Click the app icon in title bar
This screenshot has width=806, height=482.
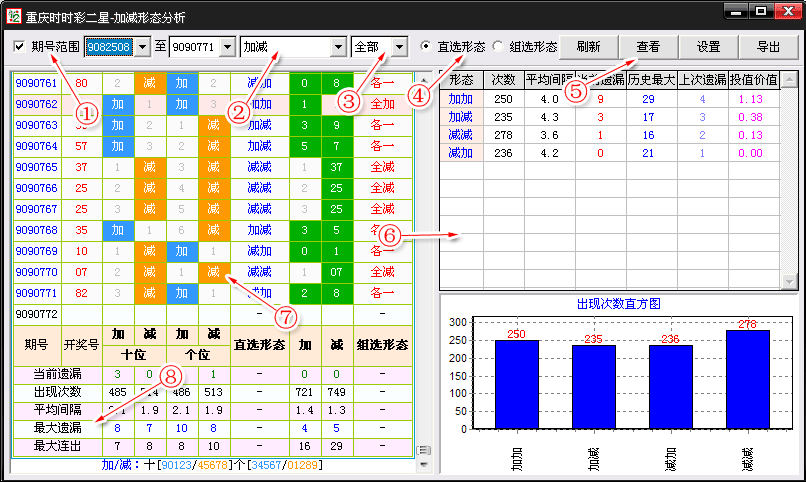point(13,13)
